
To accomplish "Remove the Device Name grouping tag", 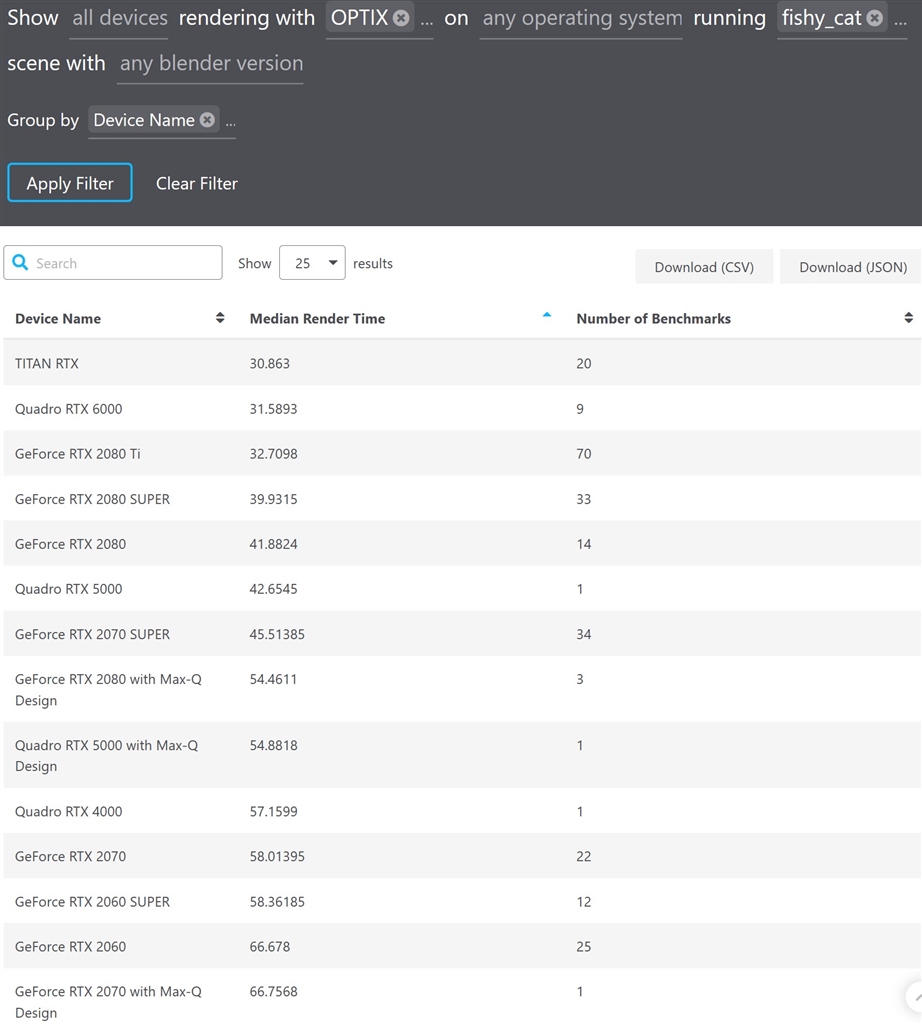I will pyautogui.click(x=207, y=120).
